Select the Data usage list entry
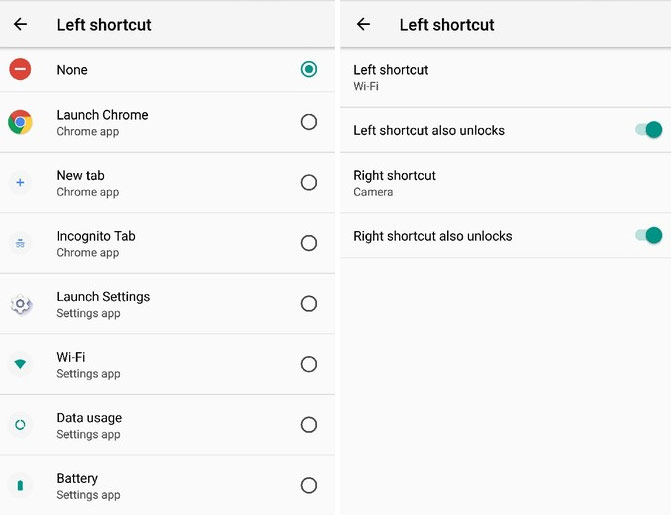This screenshot has width=671, height=515. click(x=167, y=425)
